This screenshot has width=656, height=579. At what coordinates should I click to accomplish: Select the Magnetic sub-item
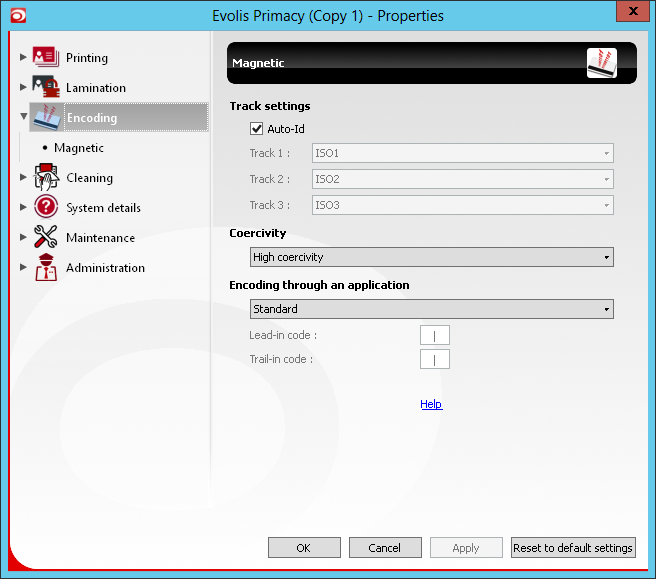(79, 148)
